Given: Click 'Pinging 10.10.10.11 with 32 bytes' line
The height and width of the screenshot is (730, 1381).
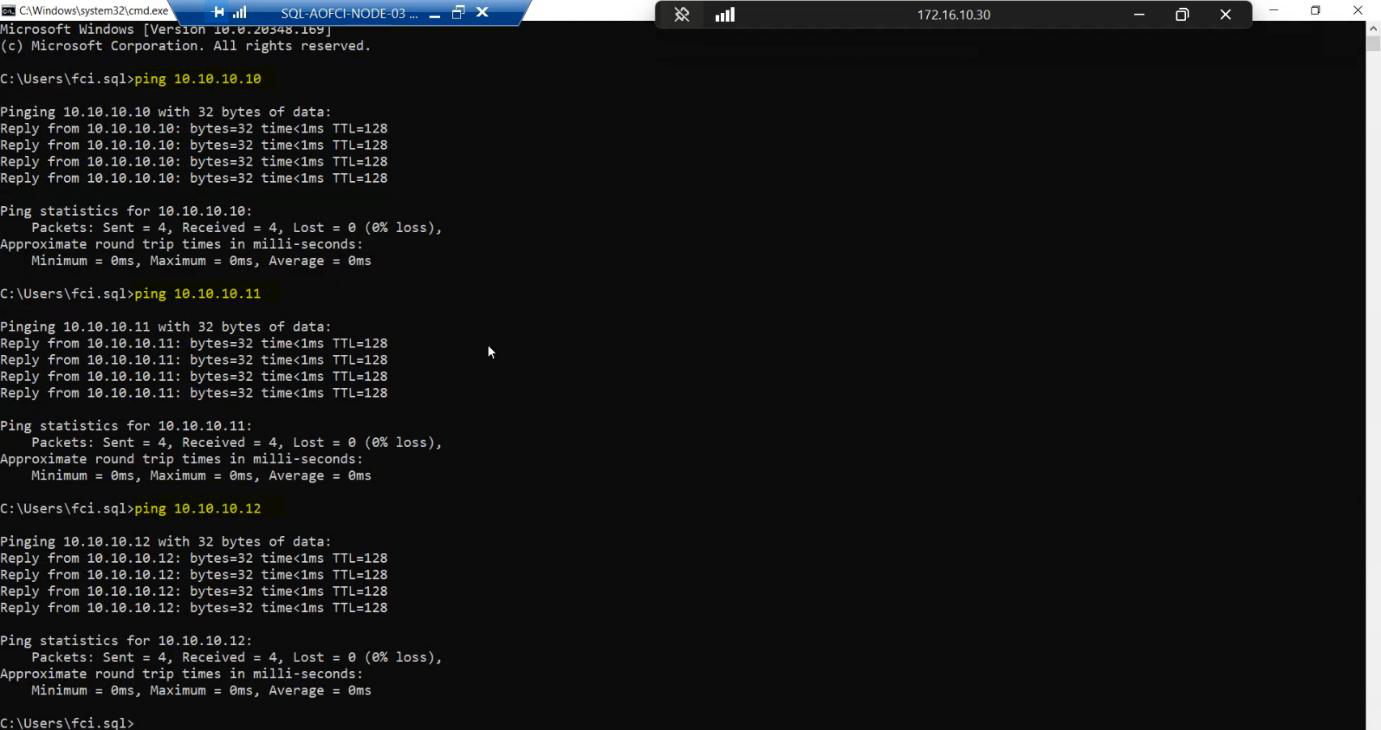Looking at the screenshot, I should tap(166, 327).
